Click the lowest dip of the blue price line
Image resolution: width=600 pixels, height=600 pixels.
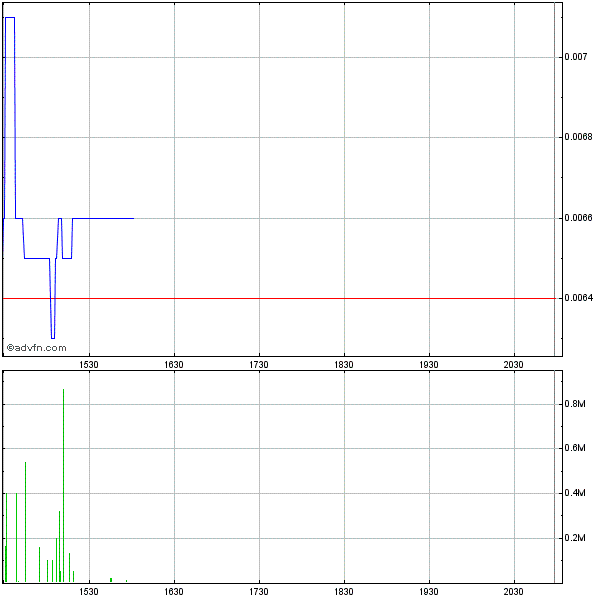53,337
